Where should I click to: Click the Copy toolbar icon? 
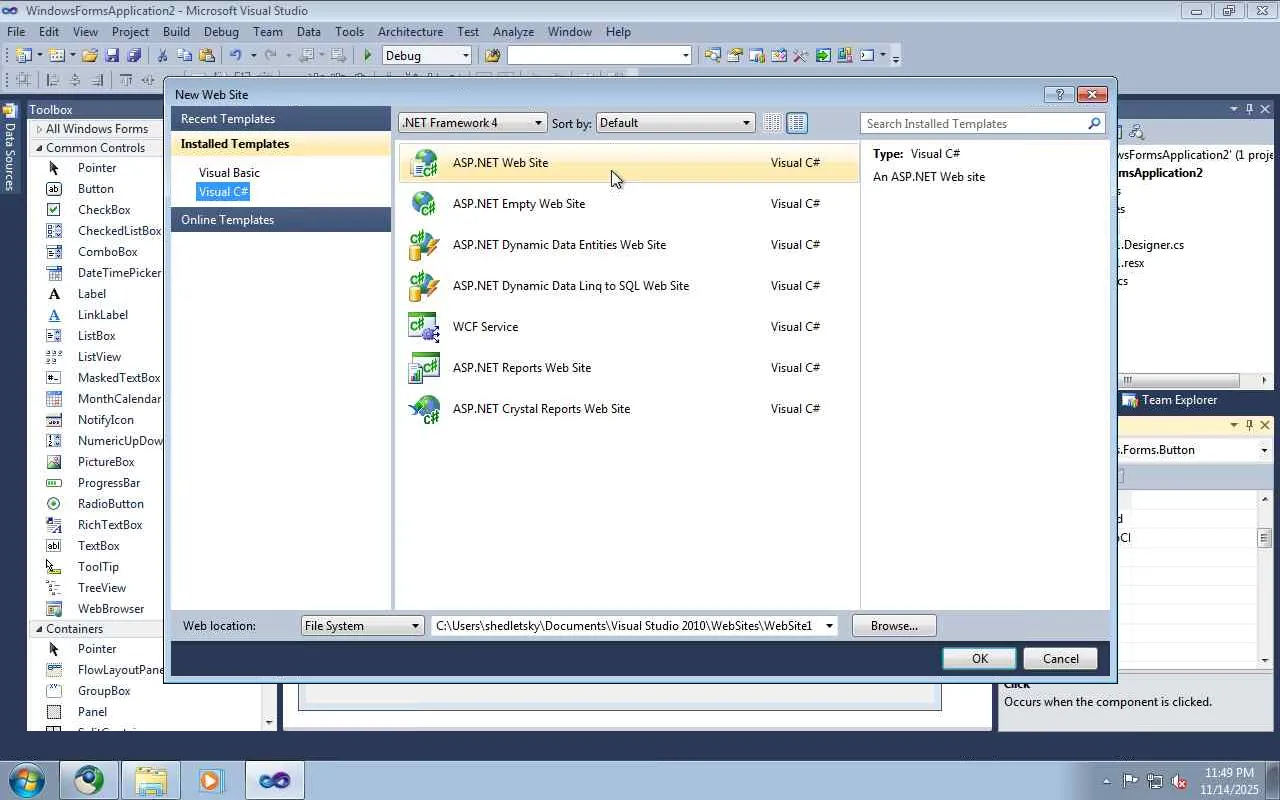(184, 56)
